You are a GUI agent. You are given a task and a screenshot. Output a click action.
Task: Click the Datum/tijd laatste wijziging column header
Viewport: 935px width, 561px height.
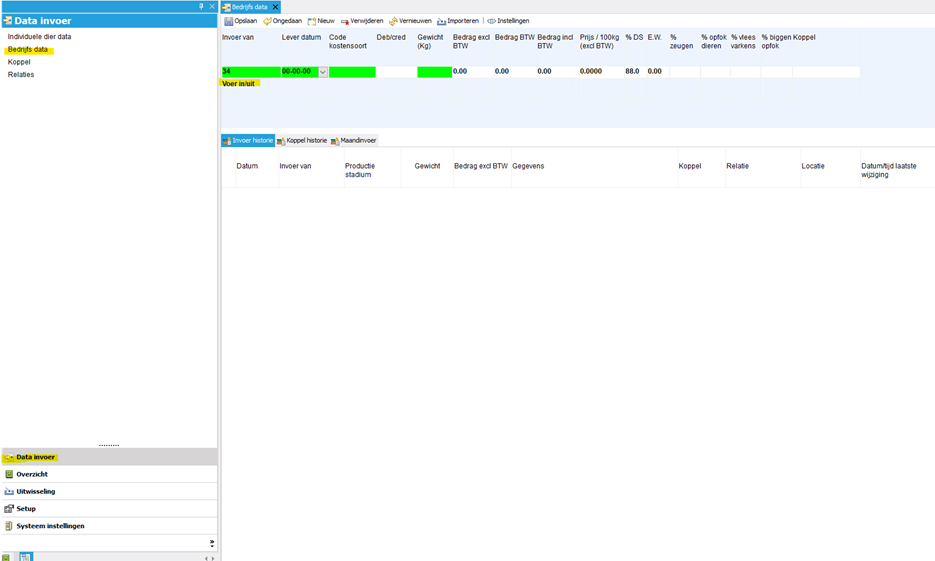point(889,171)
